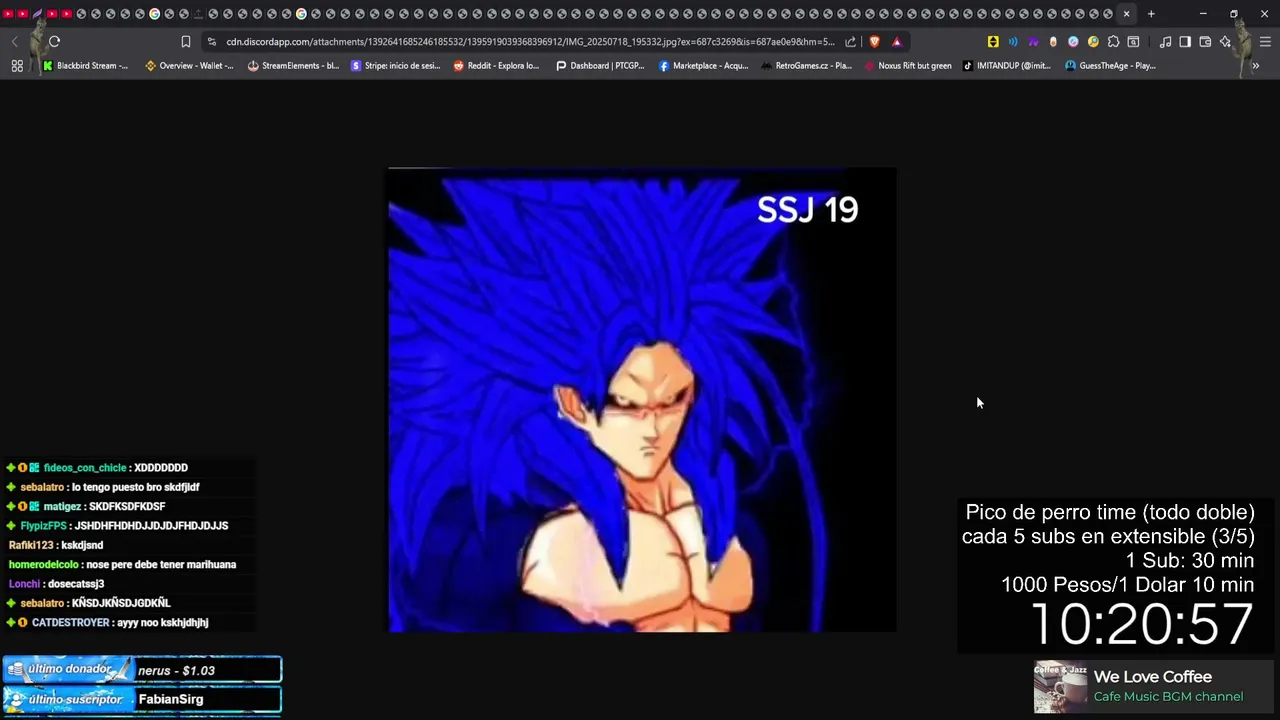The image size is (1280, 720).
Task: Open StreamElements bookmark
Action: coord(293,66)
